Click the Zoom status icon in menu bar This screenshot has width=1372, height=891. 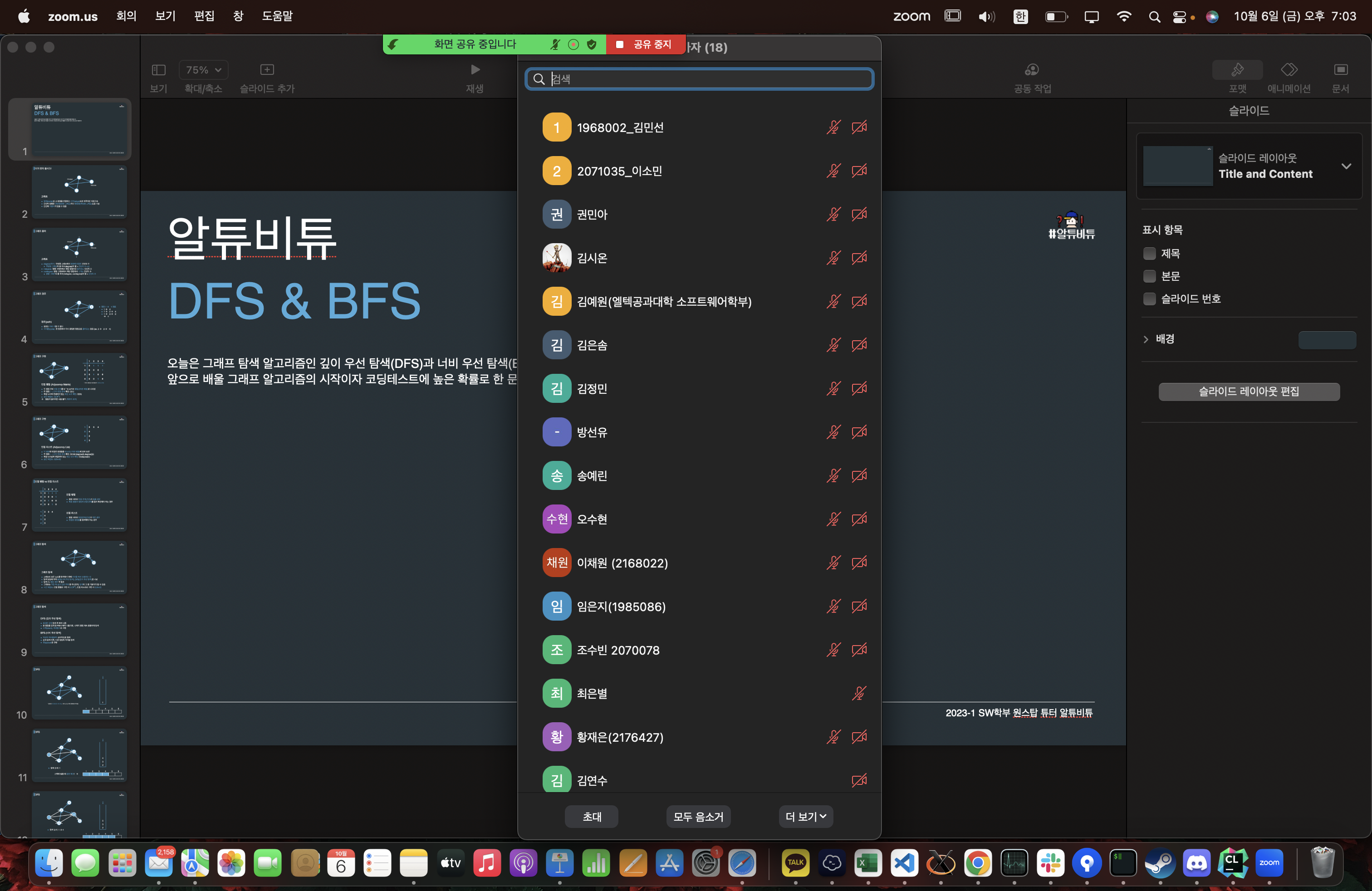coord(911,16)
